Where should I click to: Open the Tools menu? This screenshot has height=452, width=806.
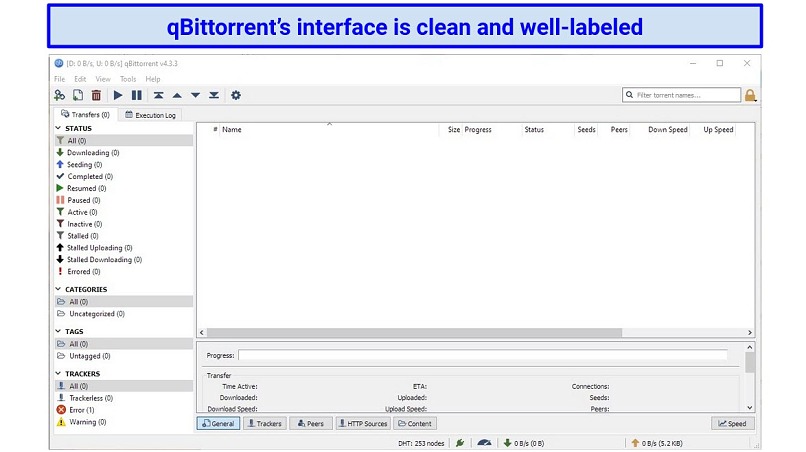coord(128,79)
